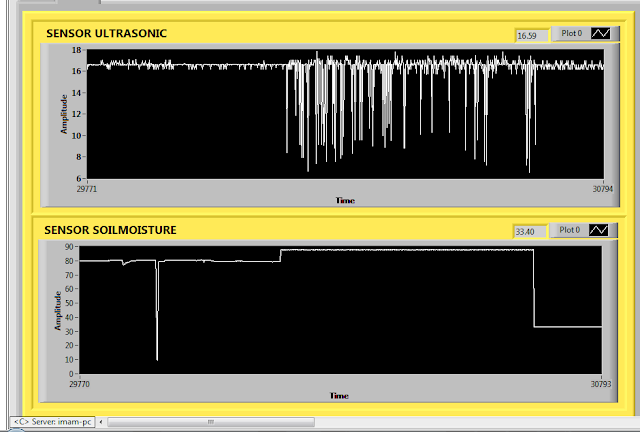Click ultrasonic x-axis start value 29771
The height and width of the screenshot is (432, 640).
[x=87, y=189]
